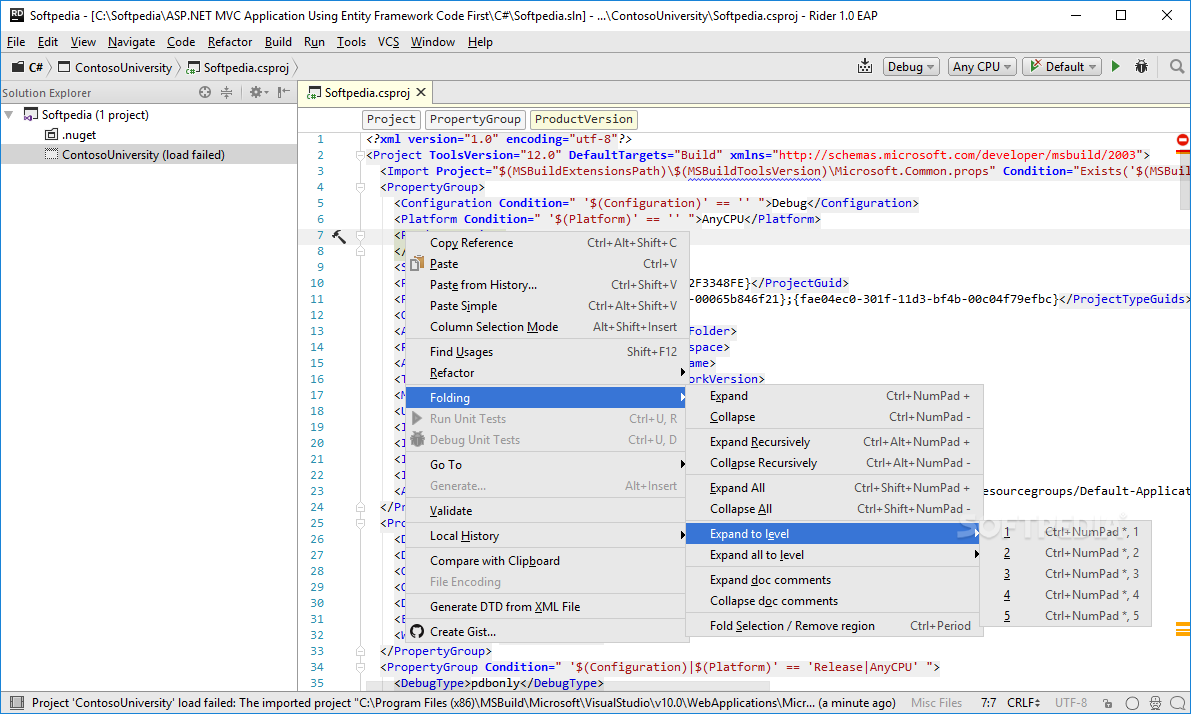This screenshot has height=714, width=1191.
Task: Click the Collapse All icon in Solution Explorer
Action: (226, 93)
